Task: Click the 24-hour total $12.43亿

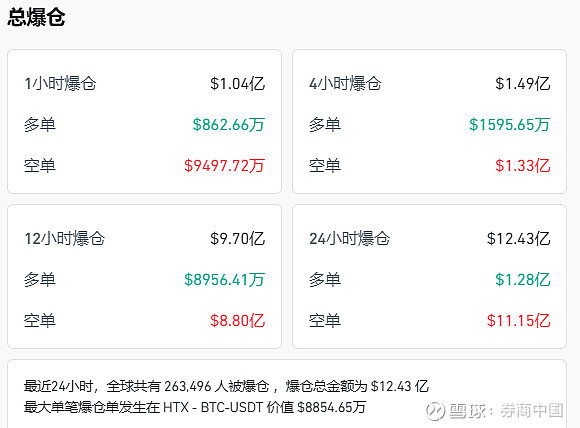Action: 519,239
